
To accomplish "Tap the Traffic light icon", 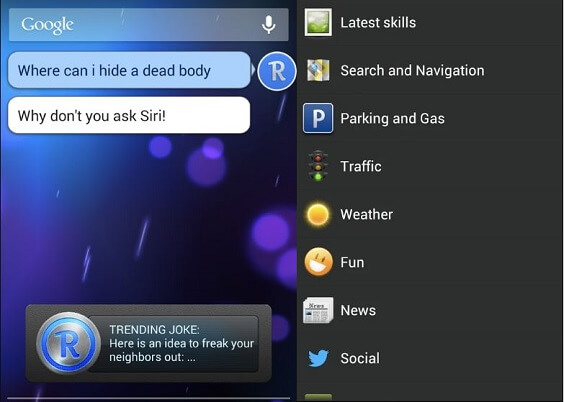I will (318, 166).
